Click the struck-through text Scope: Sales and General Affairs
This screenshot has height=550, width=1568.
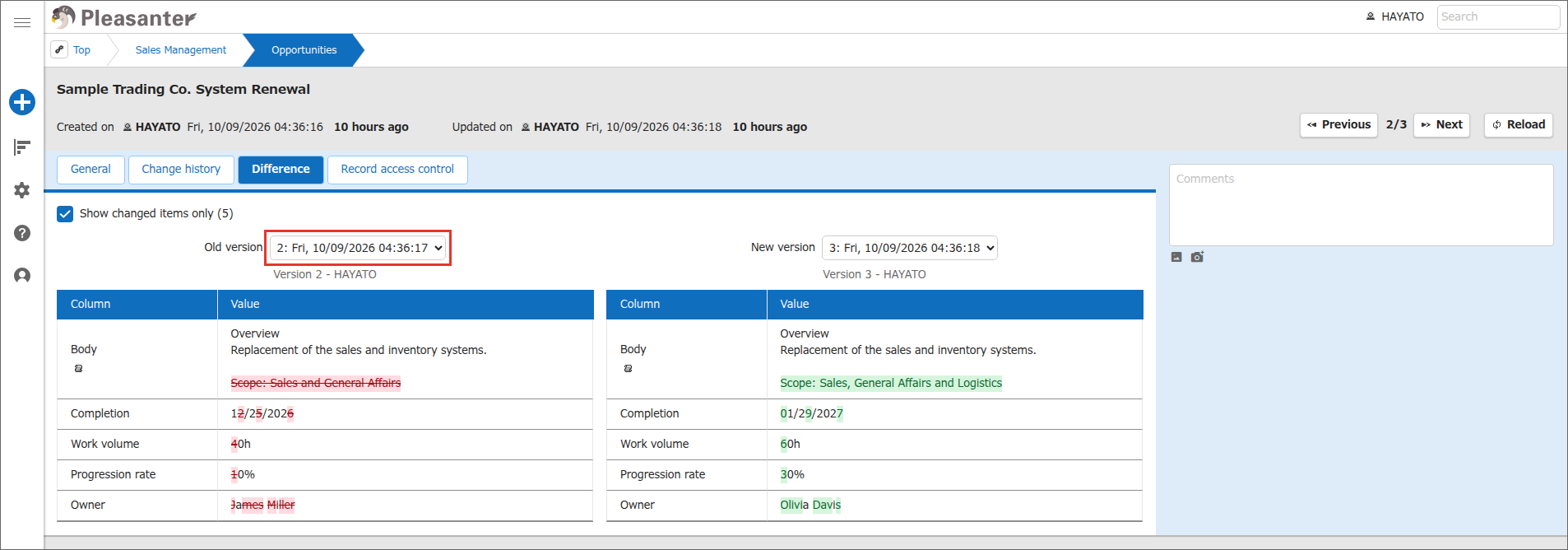[316, 383]
